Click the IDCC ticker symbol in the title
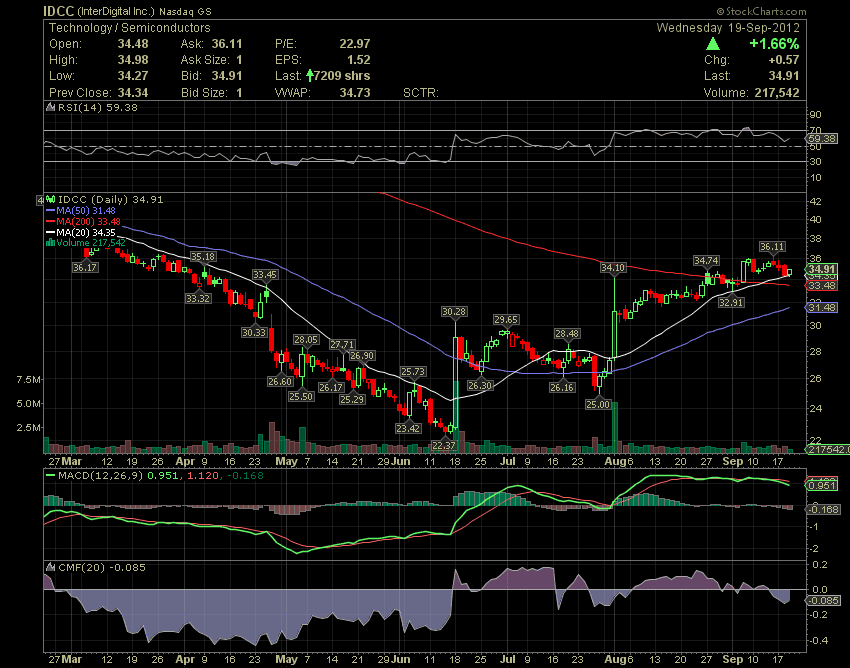850x668 pixels. [59, 11]
